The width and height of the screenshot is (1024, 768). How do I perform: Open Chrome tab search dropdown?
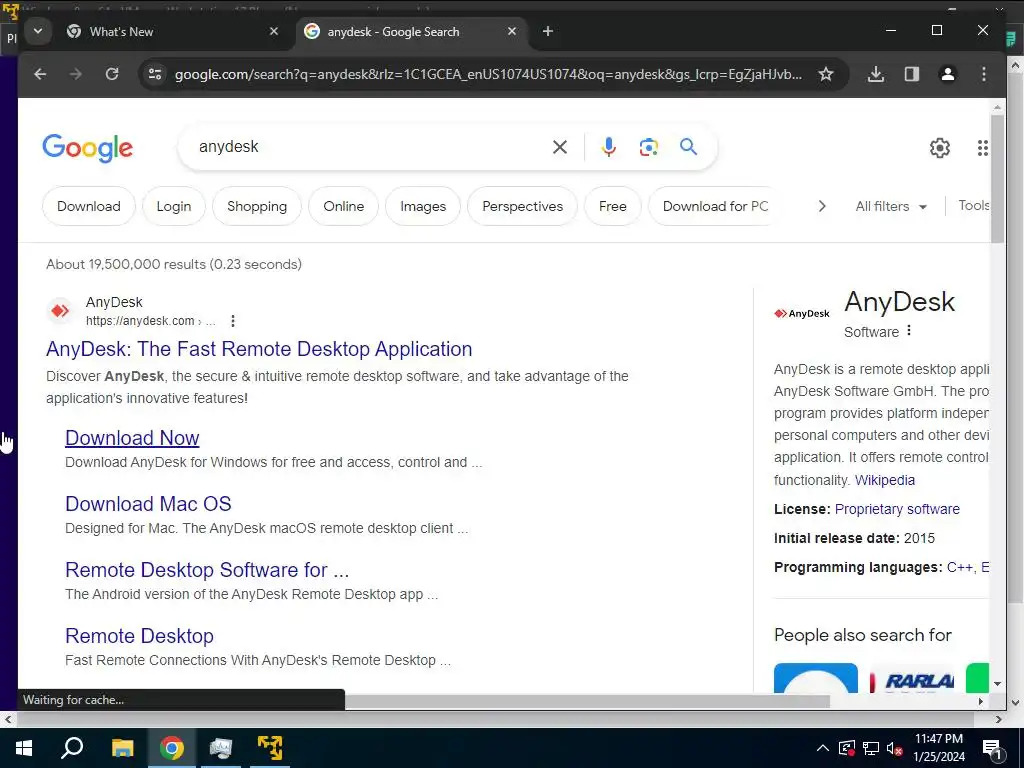coord(38,31)
